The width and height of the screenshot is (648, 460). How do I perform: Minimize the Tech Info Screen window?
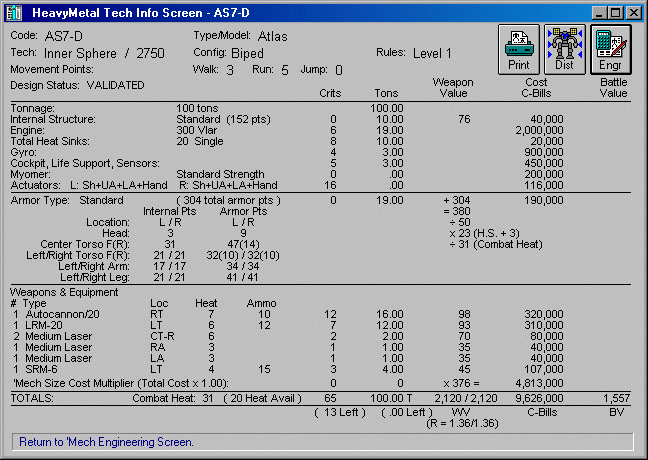[x=600, y=13]
